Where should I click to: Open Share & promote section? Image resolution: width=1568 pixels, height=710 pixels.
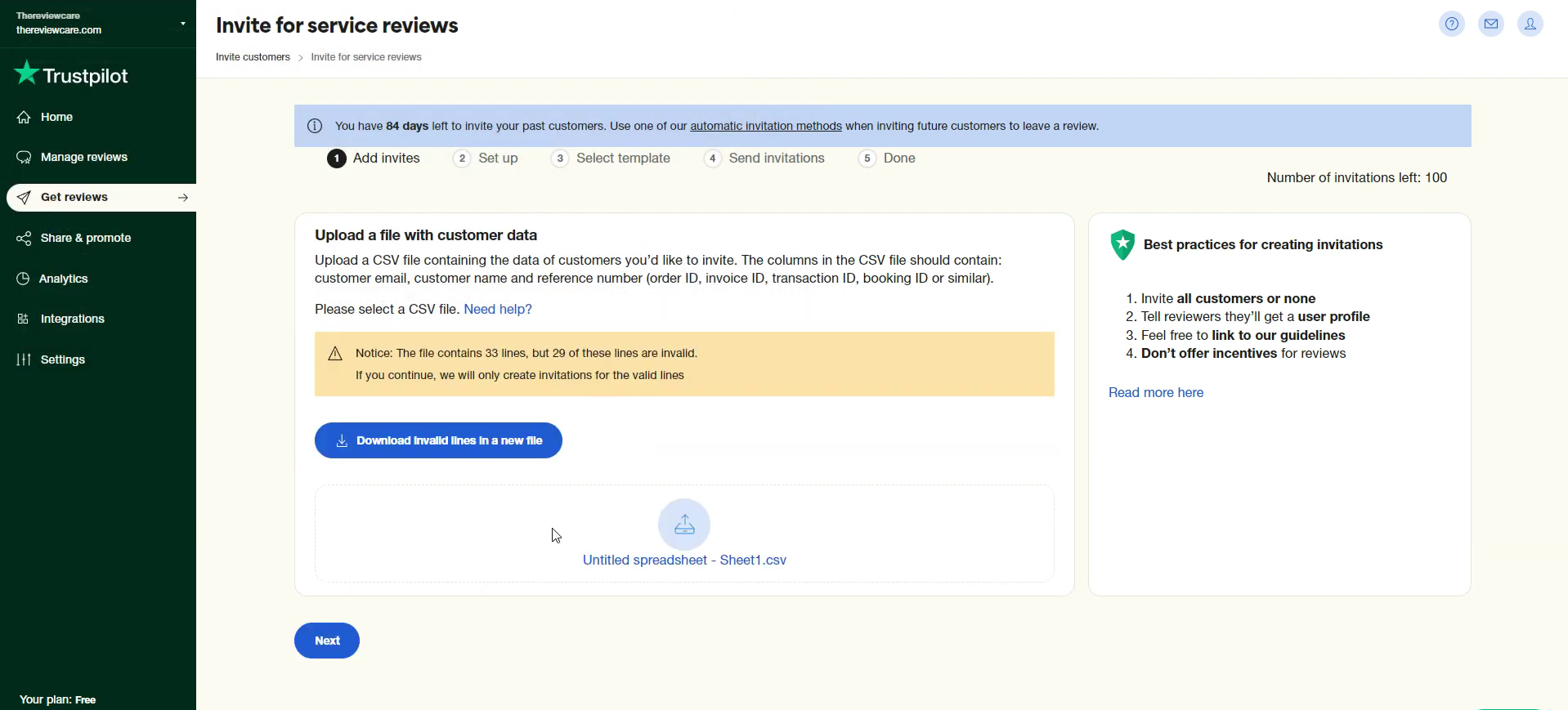tap(86, 238)
